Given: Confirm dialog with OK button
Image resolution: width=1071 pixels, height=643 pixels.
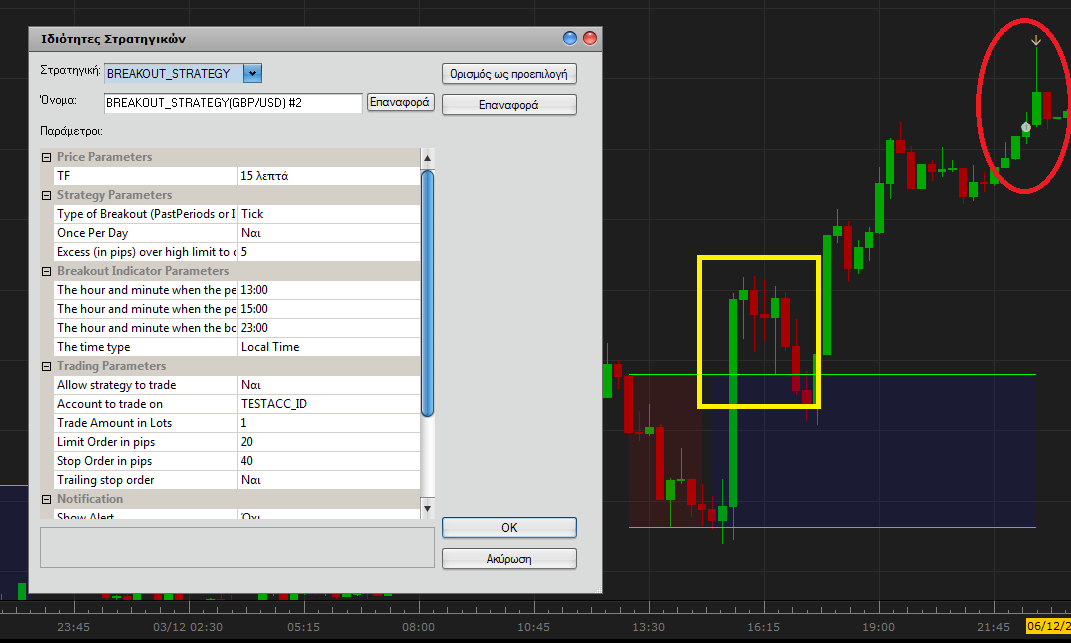Looking at the screenshot, I should (509, 528).
